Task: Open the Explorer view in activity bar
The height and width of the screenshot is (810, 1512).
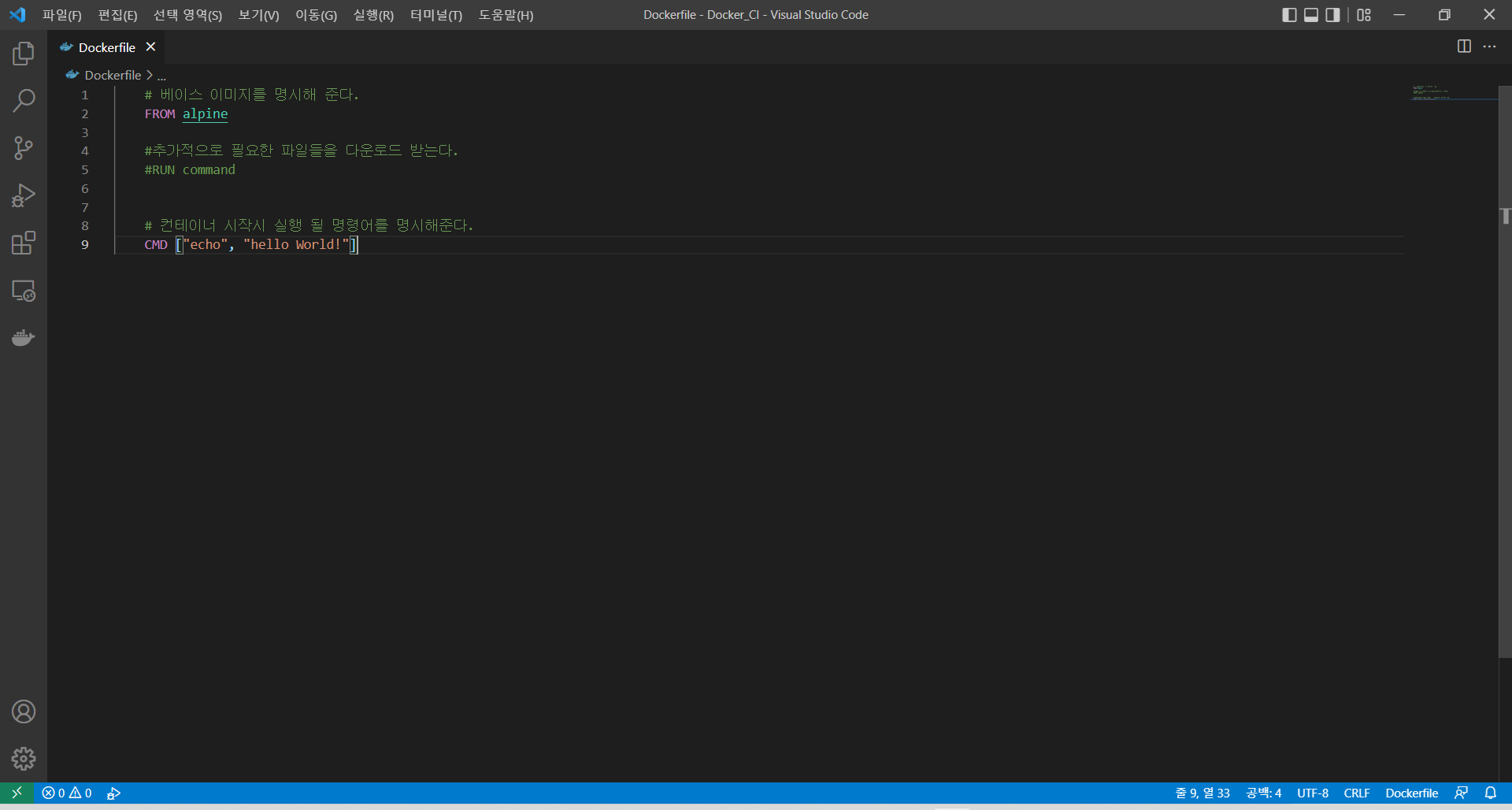Action: (24, 54)
